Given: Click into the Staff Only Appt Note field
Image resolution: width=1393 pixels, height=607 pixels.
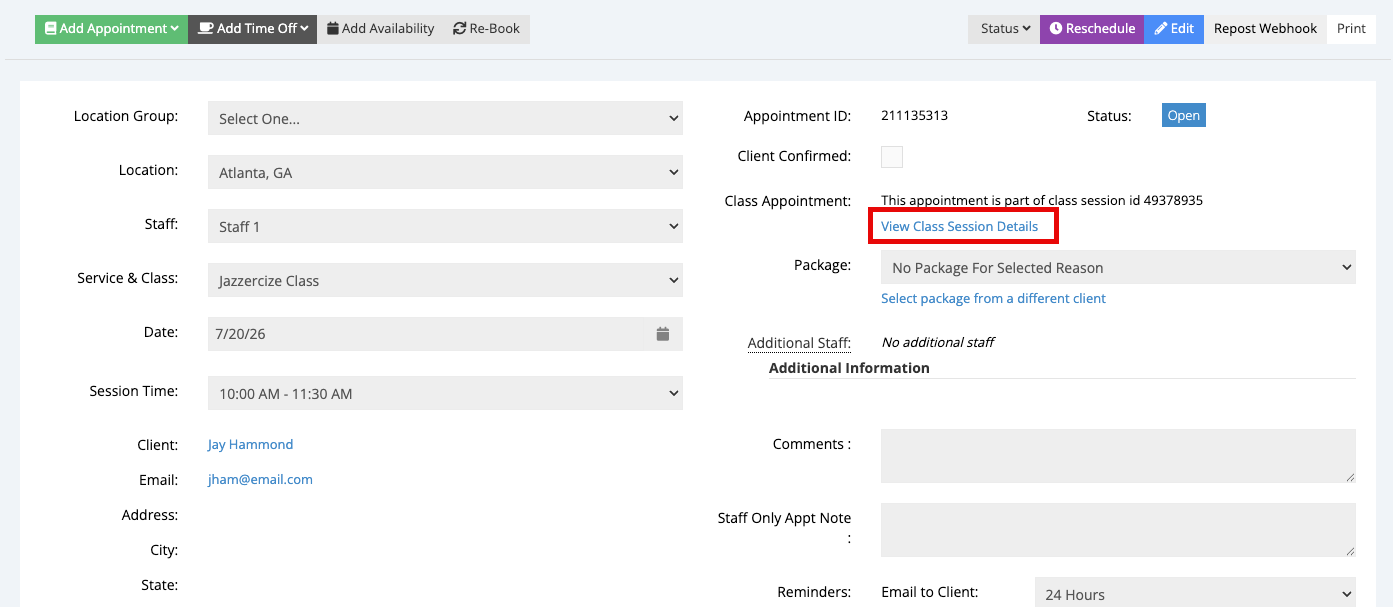Looking at the screenshot, I should point(1118,530).
